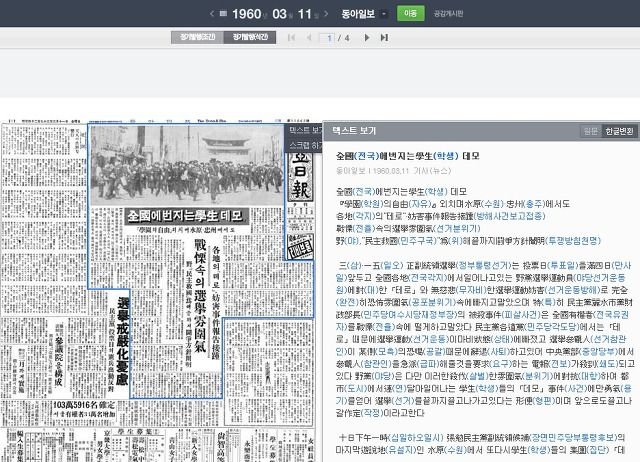
Task: Click the newspaper name 동아일보
Action: tap(358, 14)
